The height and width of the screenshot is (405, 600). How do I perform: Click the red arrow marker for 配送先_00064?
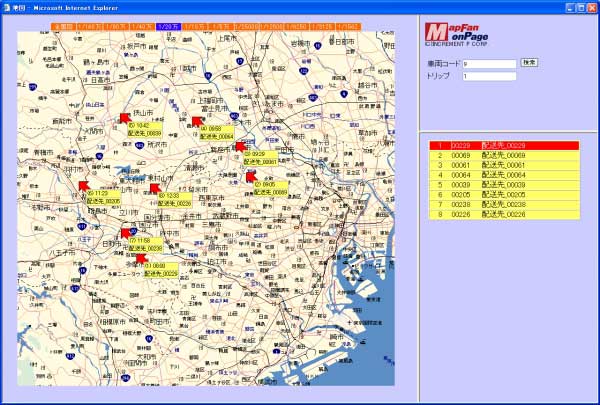(x=197, y=122)
